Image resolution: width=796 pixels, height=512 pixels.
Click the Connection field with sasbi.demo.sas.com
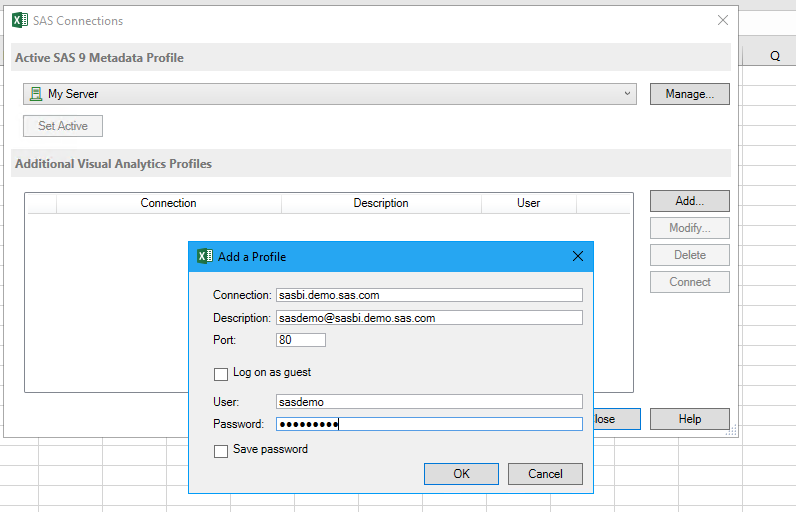429,295
